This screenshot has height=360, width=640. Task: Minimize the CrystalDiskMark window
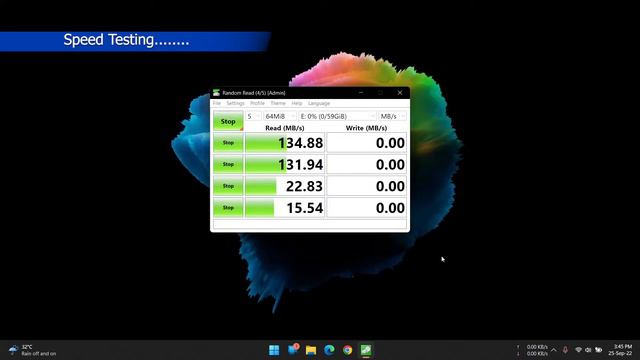pyautogui.click(x=361, y=93)
